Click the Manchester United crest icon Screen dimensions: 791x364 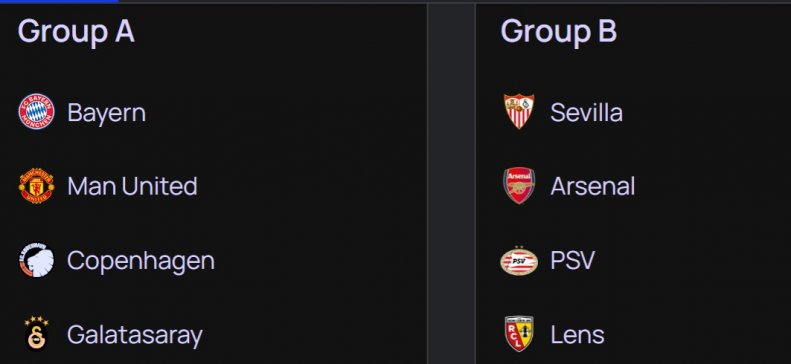pyautogui.click(x=36, y=186)
